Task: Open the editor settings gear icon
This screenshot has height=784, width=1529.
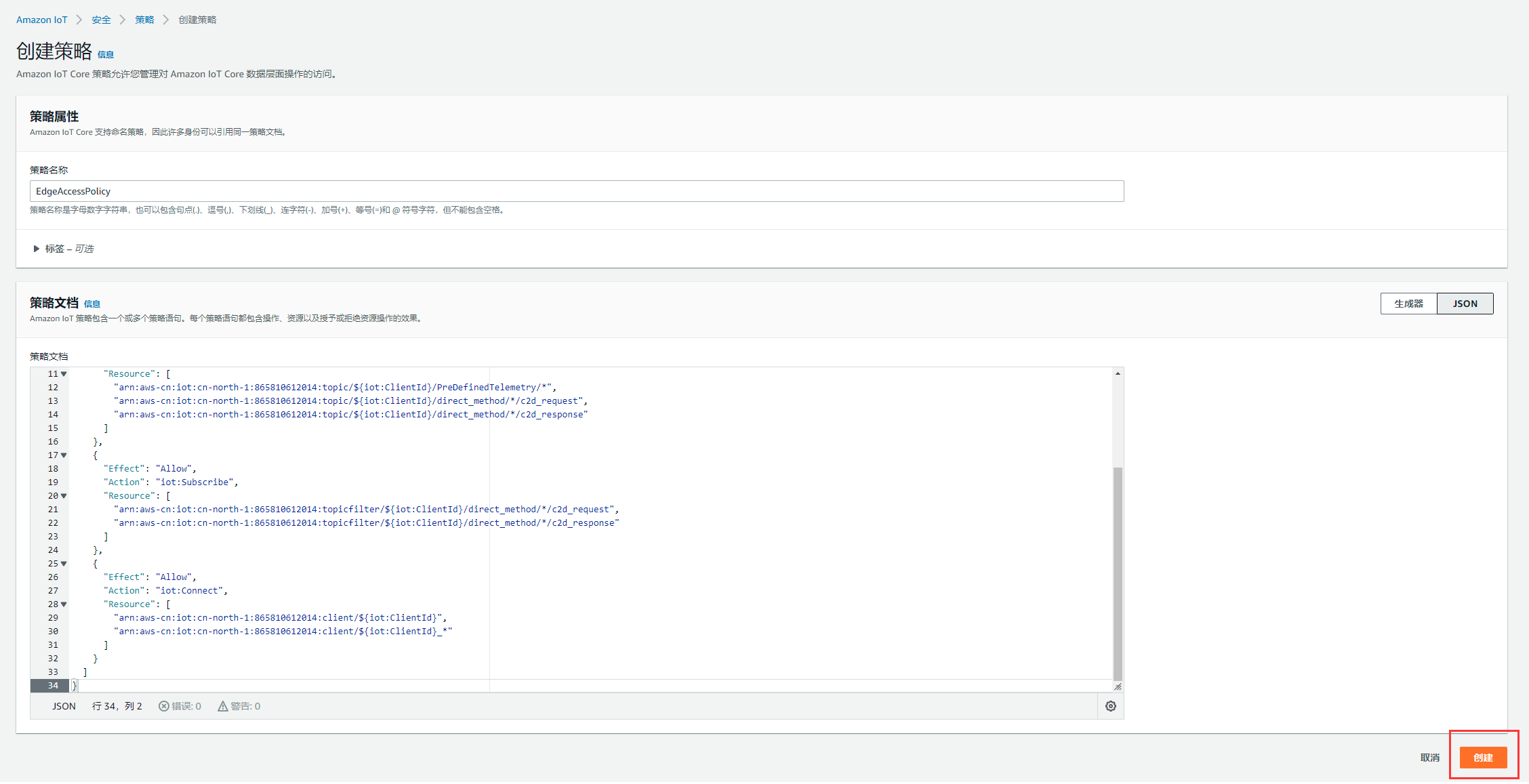Action: (1110, 706)
